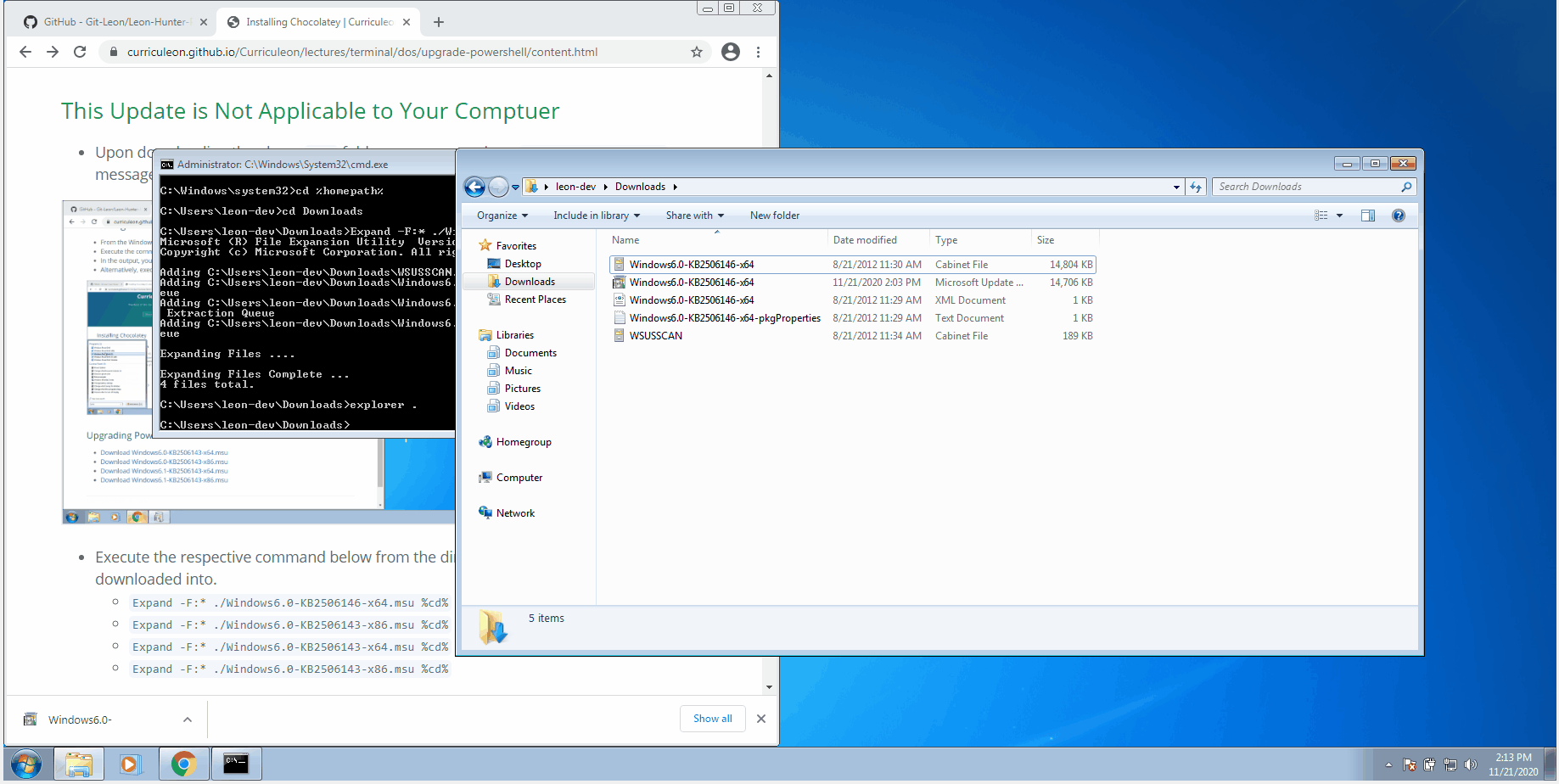Switch to Chrome from taskbar

click(183, 764)
